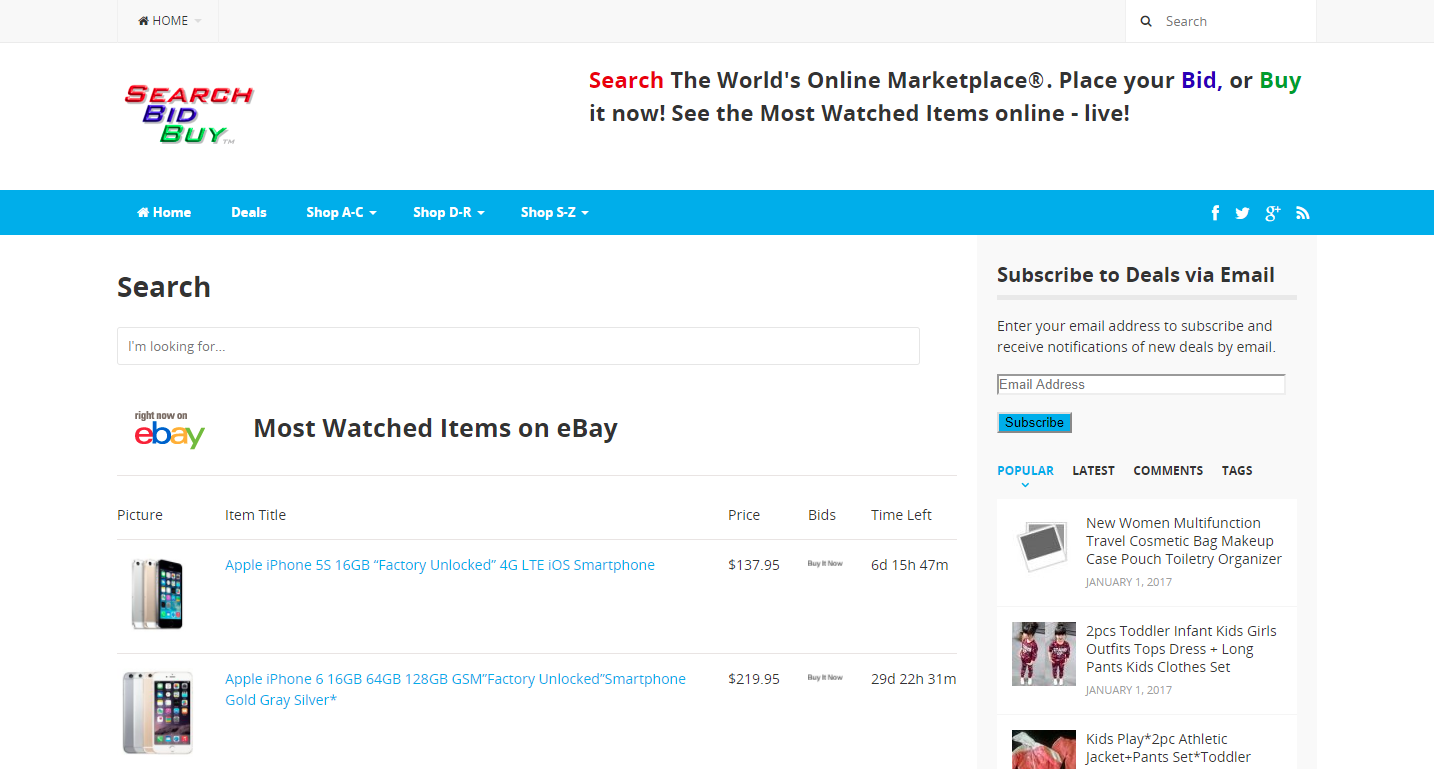The height and width of the screenshot is (769, 1434).
Task: Click the '29d 22h 31m' time left
Action: (914, 679)
